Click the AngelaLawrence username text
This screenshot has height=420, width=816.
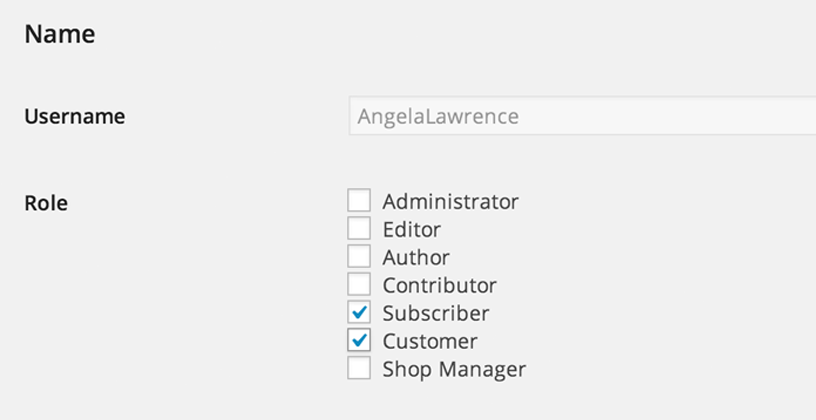point(438,116)
